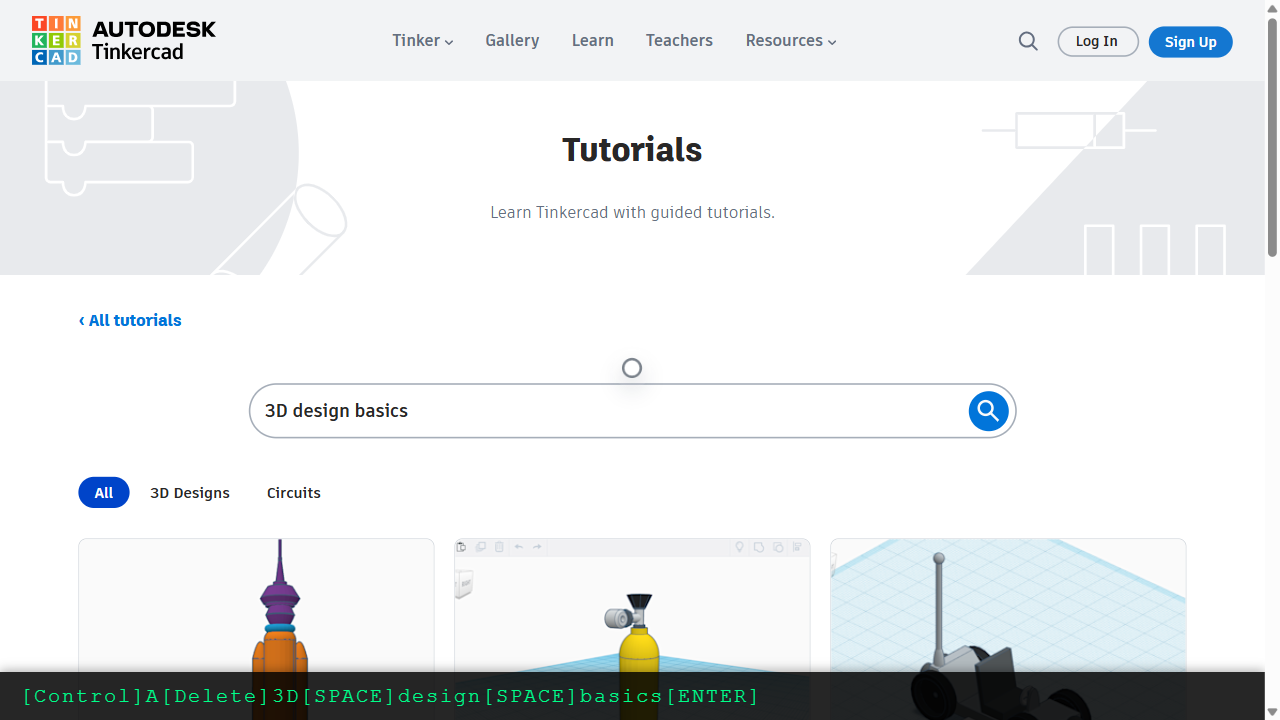Click the undo arrow in the middle tutorial preview toolbar
This screenshot has height=720, width=1280.
(518, 547)
